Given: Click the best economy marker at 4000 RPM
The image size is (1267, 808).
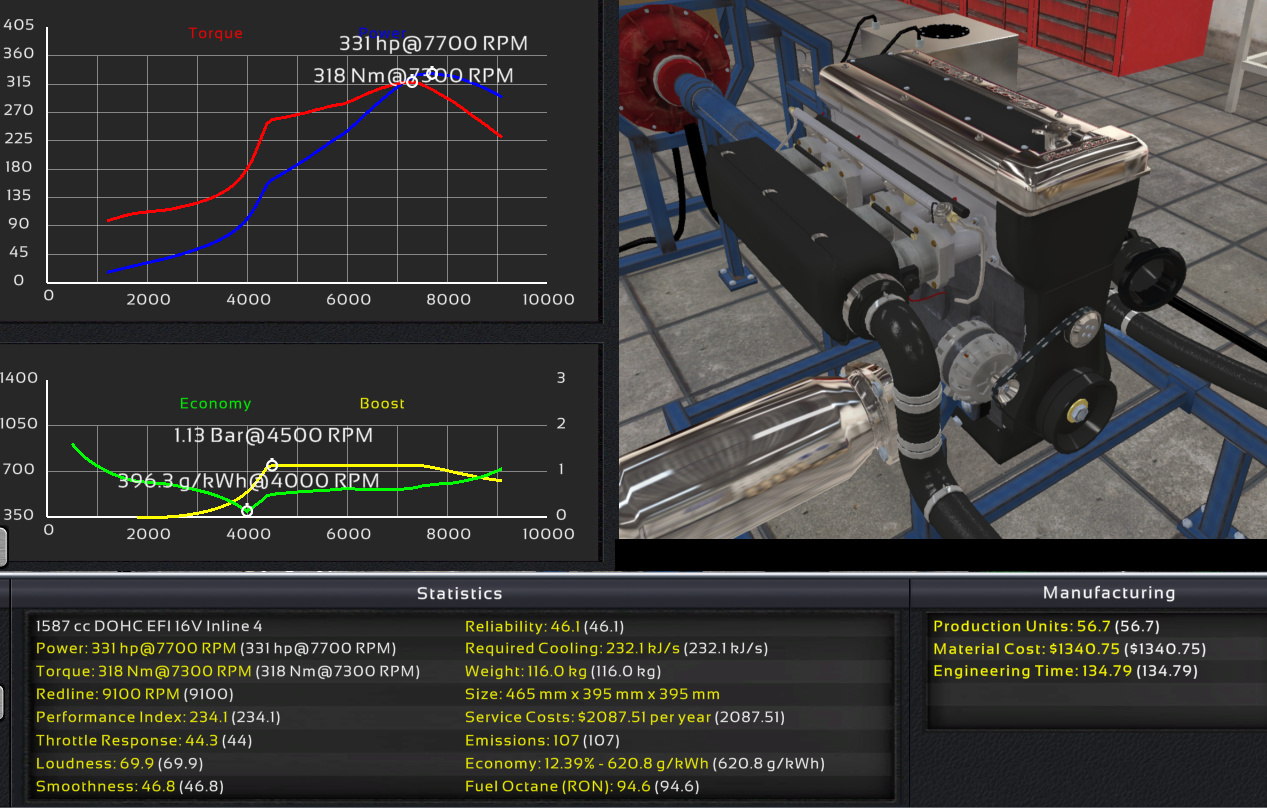Looking at the screenshot, I should coord(247,510).
